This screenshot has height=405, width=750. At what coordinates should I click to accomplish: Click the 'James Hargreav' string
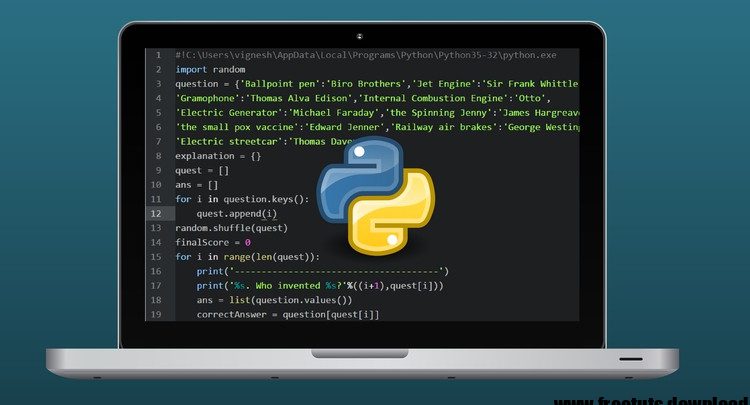tap(539, 113)
